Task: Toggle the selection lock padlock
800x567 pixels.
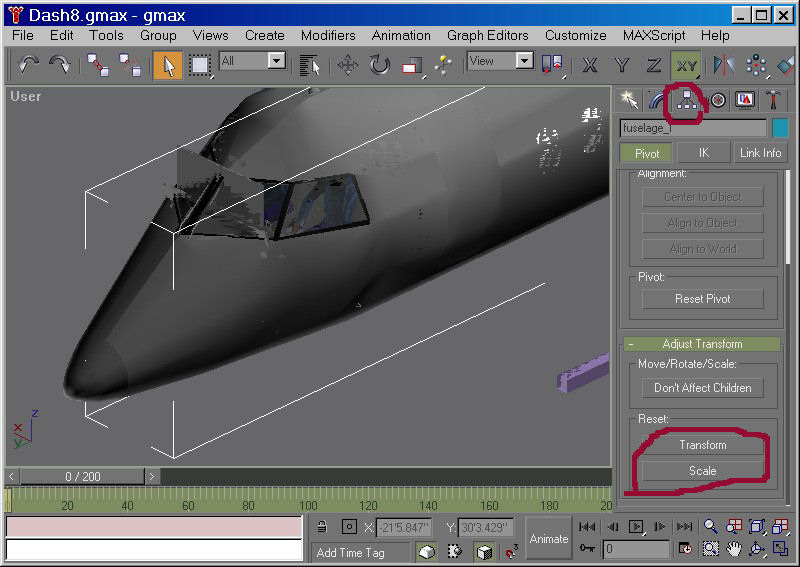Action: click(x=321, y=527)
